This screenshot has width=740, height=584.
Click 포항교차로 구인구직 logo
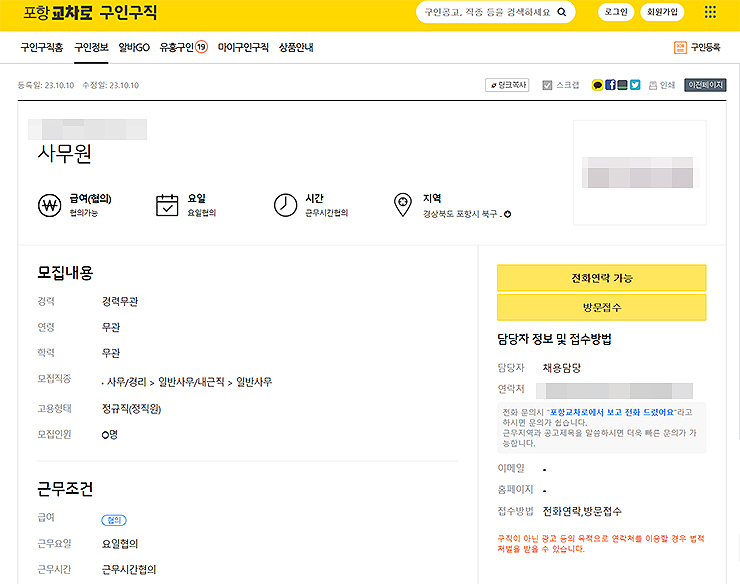tap(90, 12)
